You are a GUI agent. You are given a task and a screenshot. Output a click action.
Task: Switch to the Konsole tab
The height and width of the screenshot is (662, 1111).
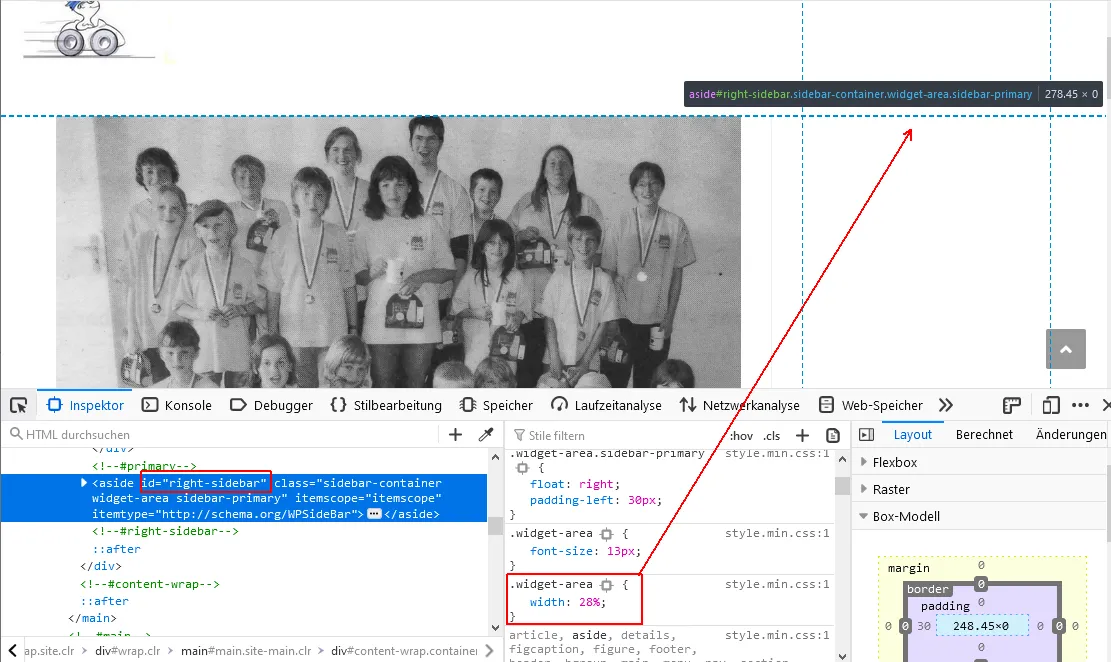coord(176,405)
